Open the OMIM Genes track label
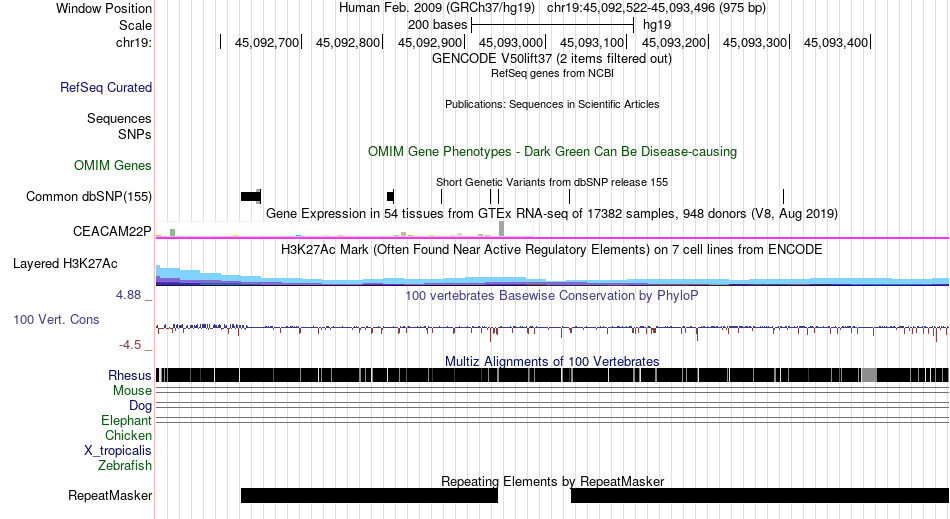Screen dimensions: 950x519 113,165
